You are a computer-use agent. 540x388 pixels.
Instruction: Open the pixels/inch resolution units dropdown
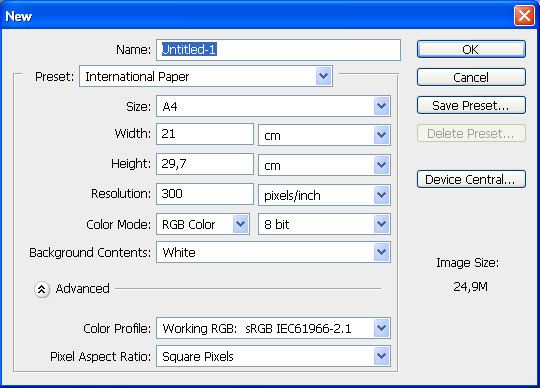coord(324,195)
